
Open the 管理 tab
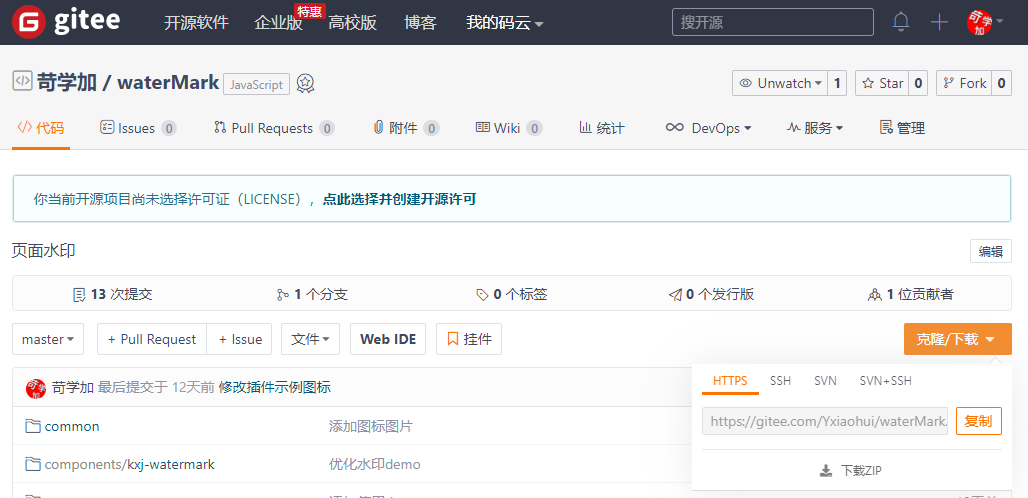pyautogui.click(x=902, y=128)
